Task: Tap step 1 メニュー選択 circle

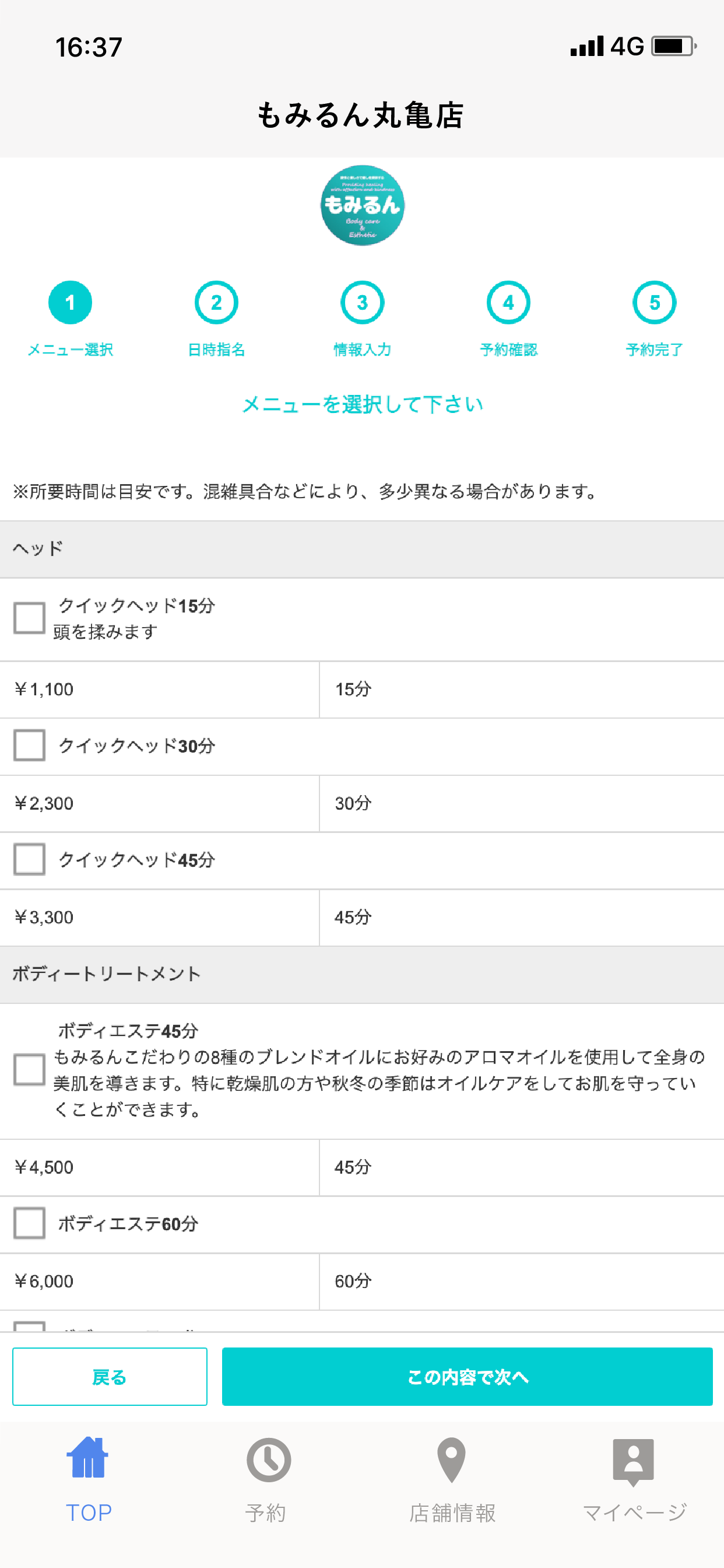Action: [70, 303]
